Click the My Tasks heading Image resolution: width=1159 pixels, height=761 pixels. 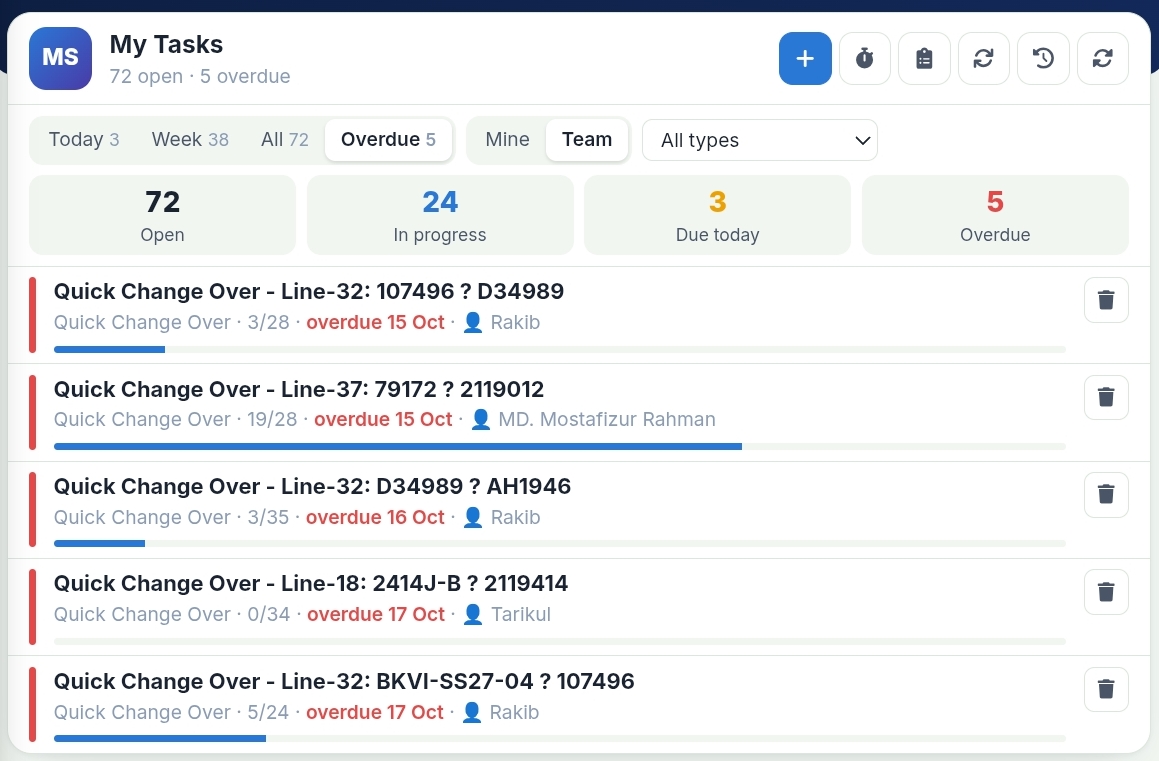166,44
